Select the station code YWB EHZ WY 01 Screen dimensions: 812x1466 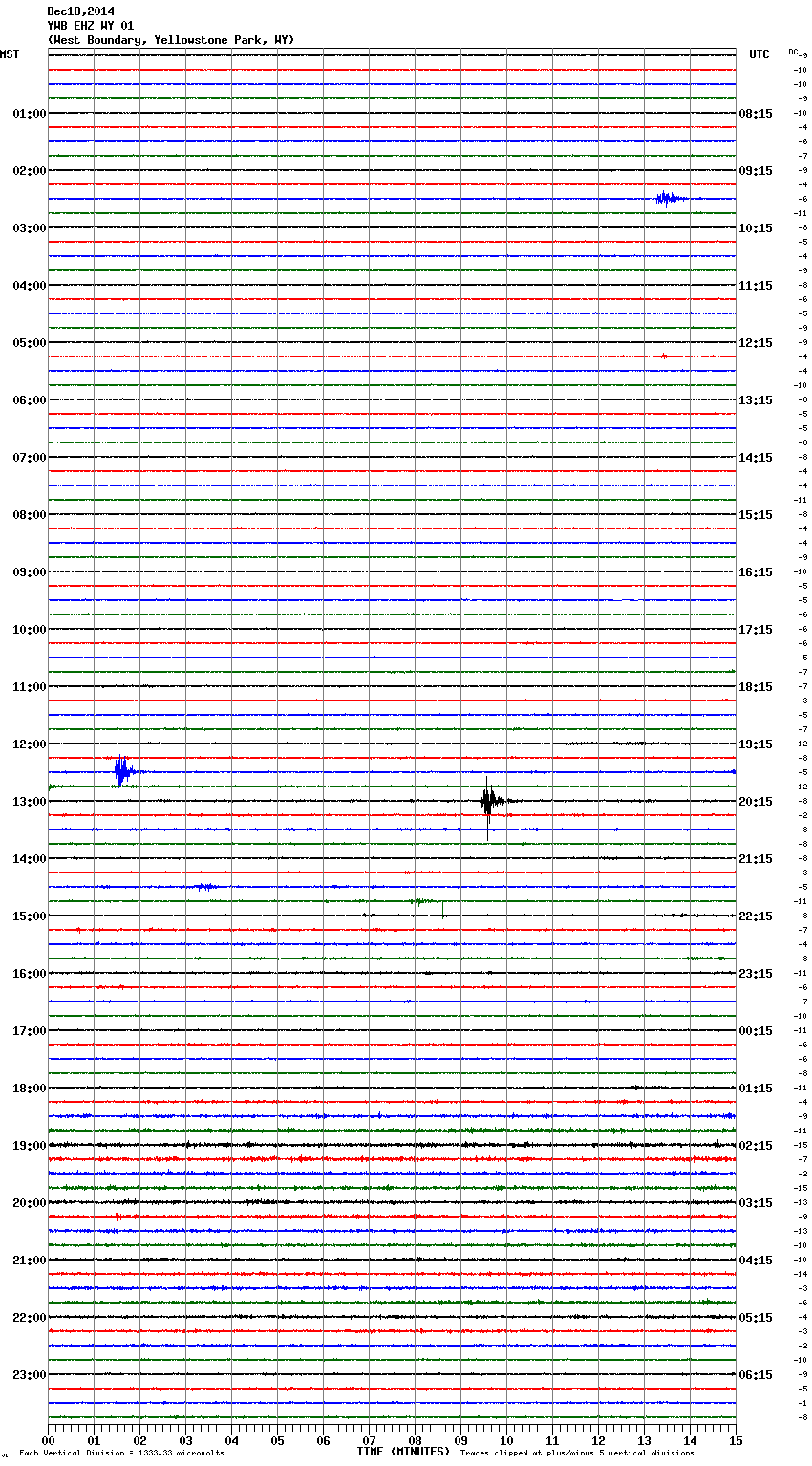pos(91,26)
